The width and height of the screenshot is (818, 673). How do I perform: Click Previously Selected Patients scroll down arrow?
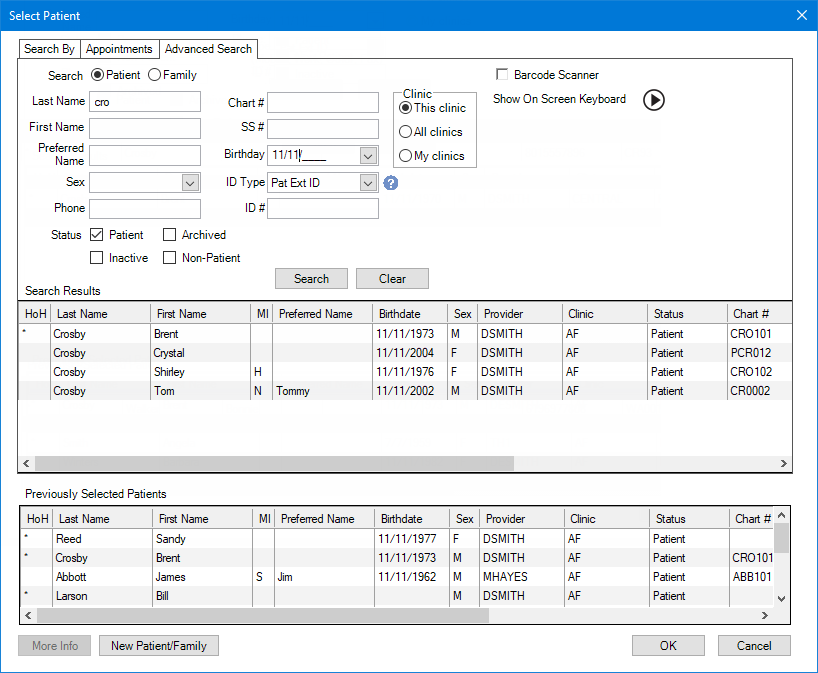pyautogui.click(x=781, y=598)
